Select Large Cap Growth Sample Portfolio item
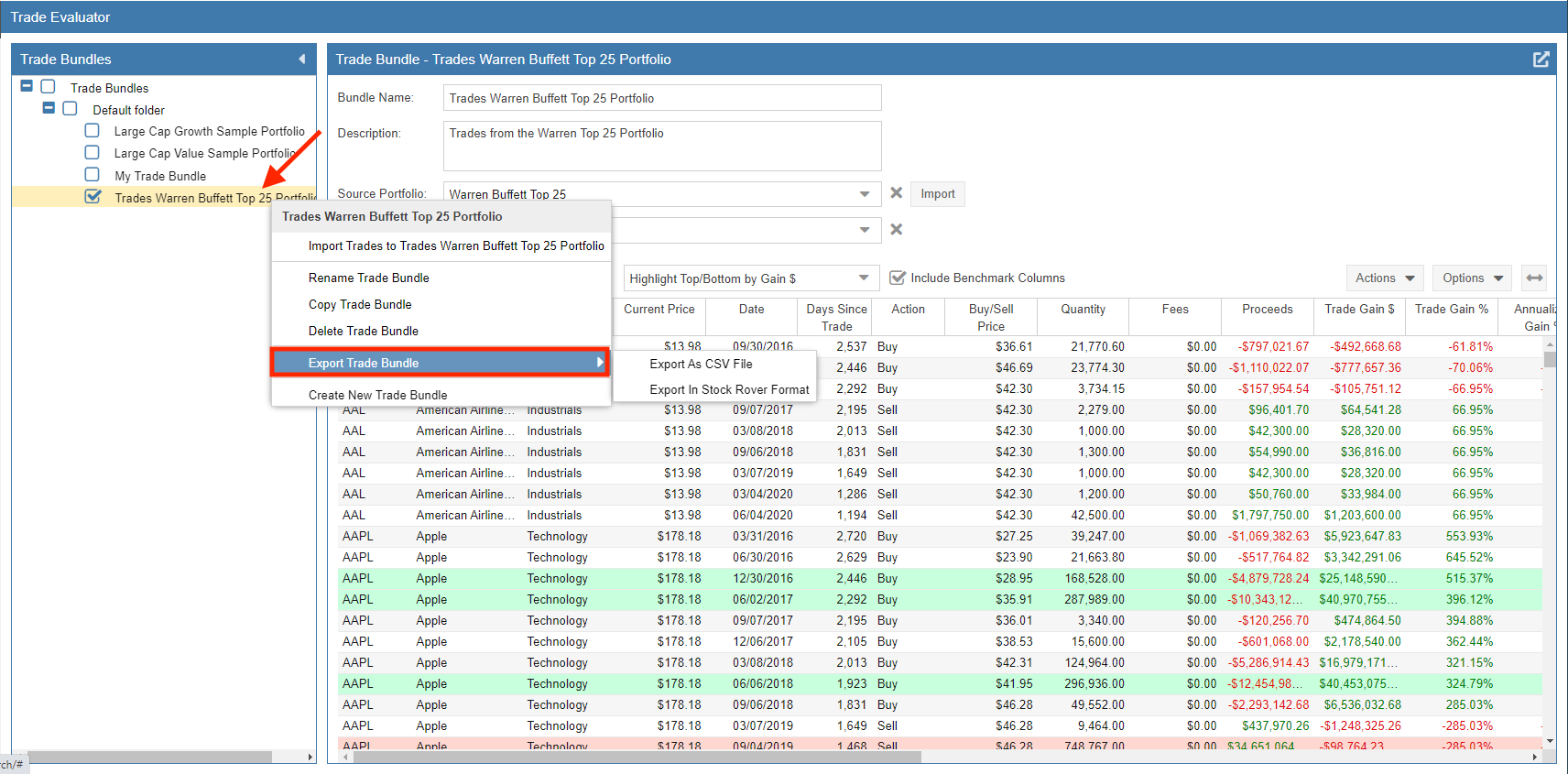Image resolution: width=1568 pixels, height=774 pixels. [209, 131]
